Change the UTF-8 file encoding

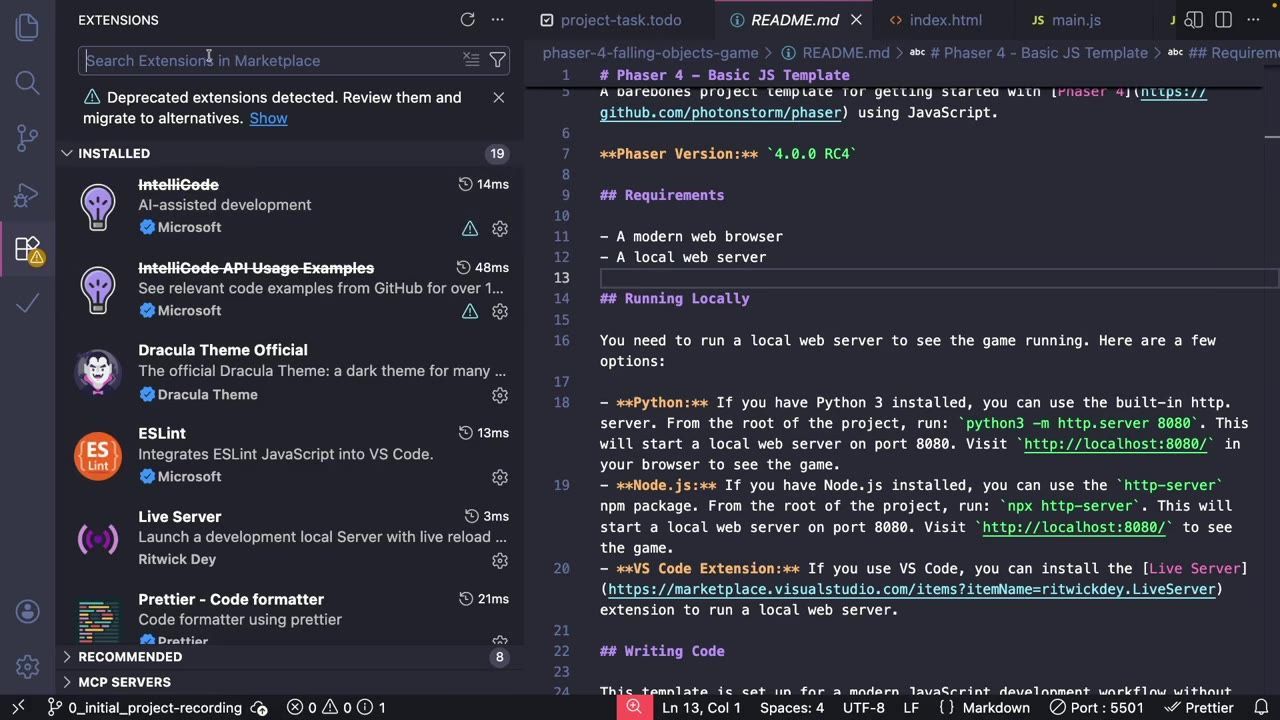[864, 707]
